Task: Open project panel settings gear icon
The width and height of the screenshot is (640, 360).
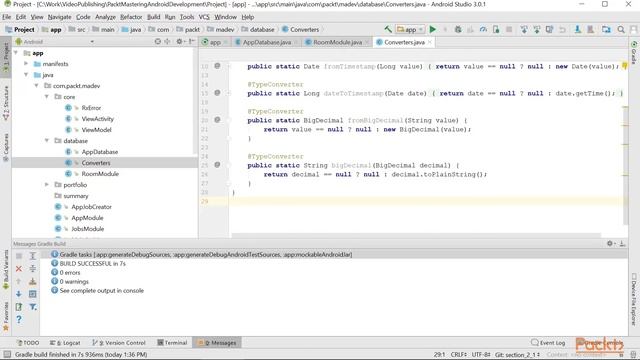Action: click(x=179, y=42)
